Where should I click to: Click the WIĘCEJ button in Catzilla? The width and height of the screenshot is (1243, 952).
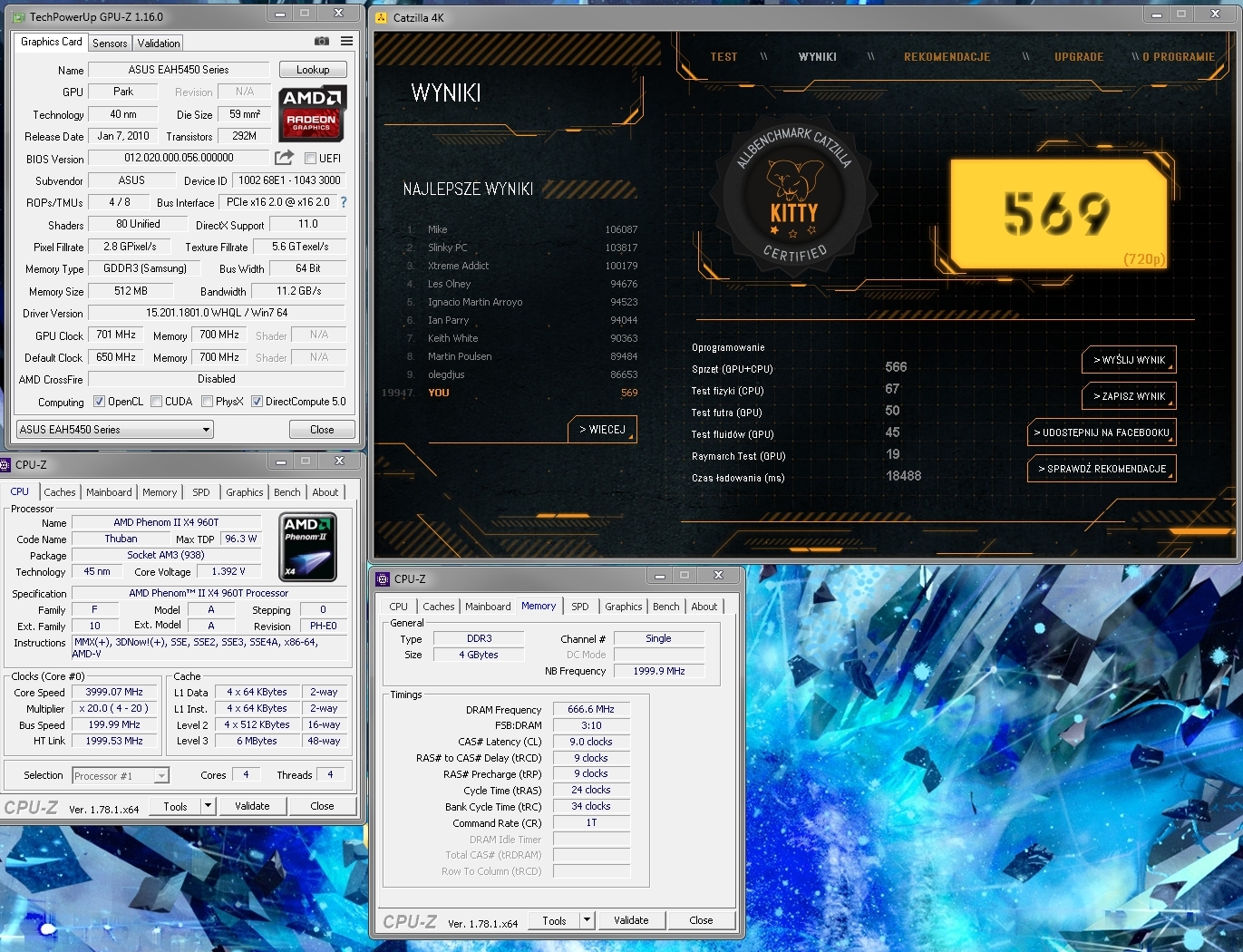[602, 430]
